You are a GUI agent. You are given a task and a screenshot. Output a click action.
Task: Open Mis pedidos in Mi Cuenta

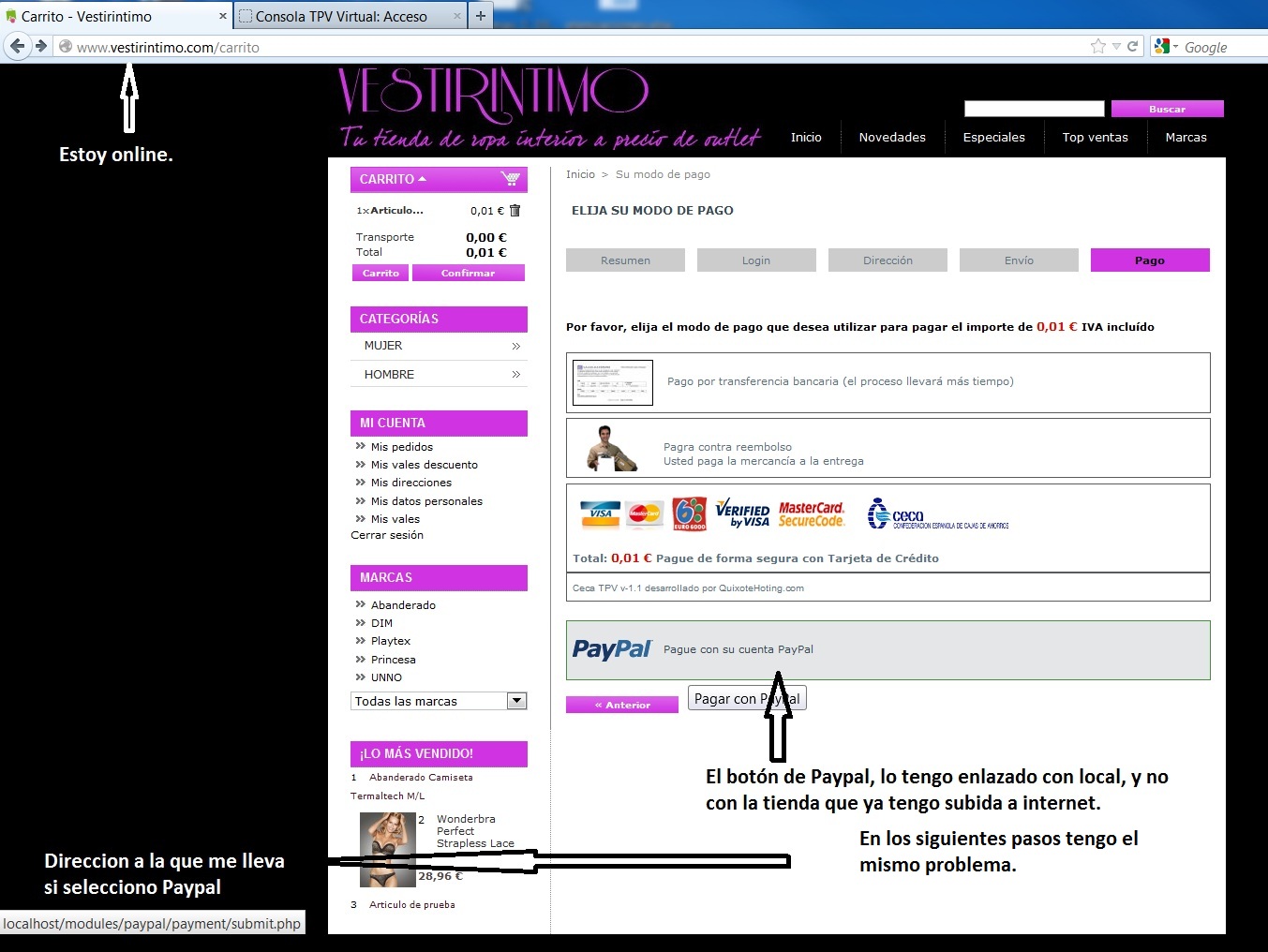(401, 447)
